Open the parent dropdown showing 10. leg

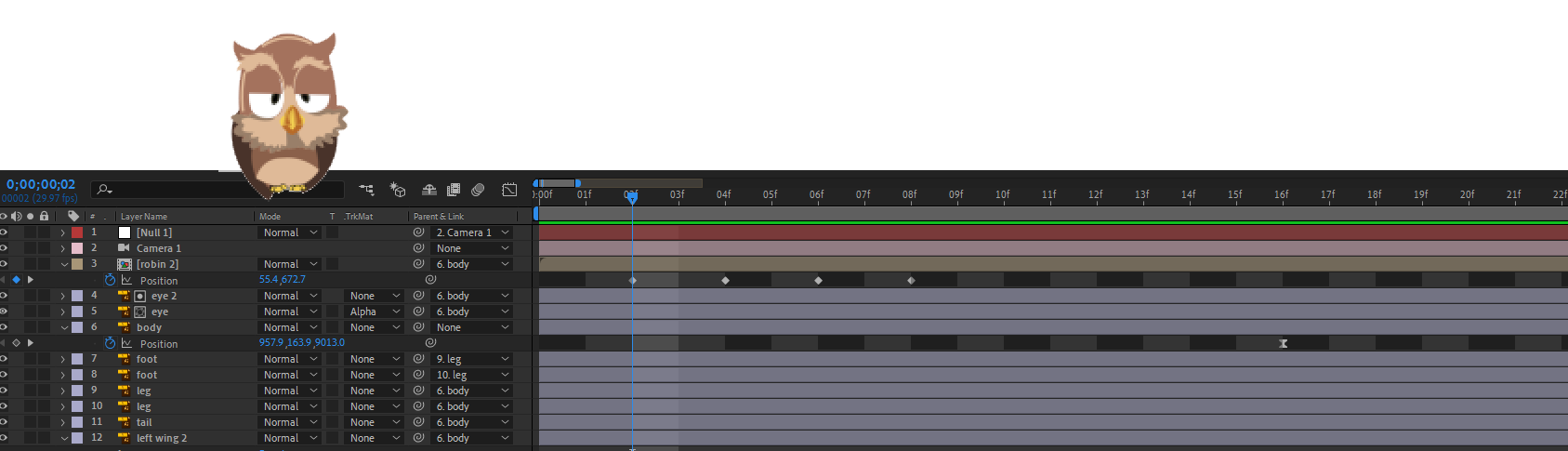click(x=472, y=375)
